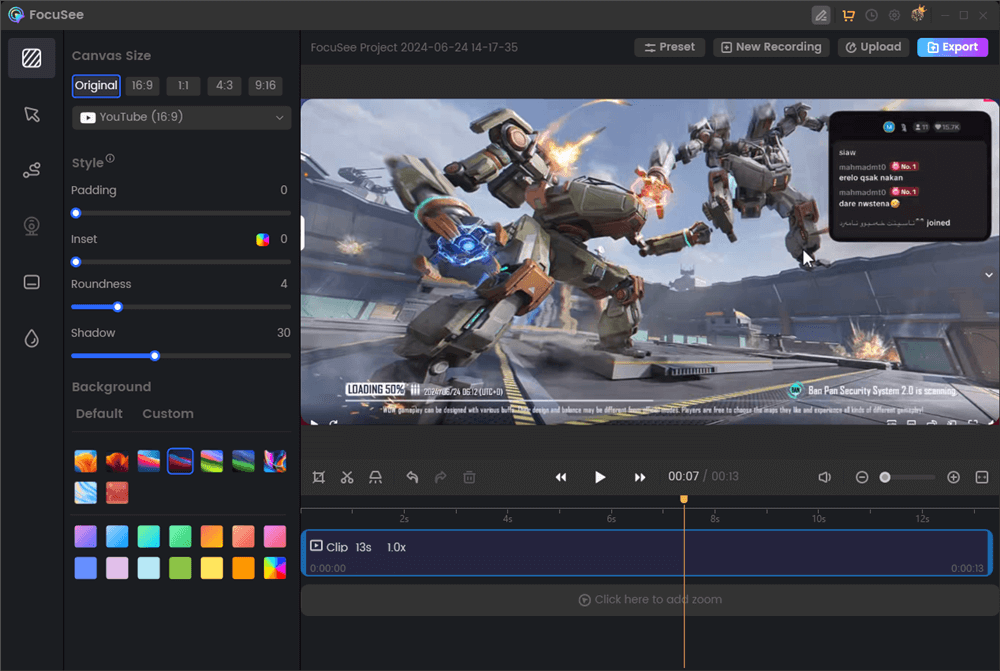Open the shopping cart icon in title bar
1000x671 pixels.
(x=848, y=15)
